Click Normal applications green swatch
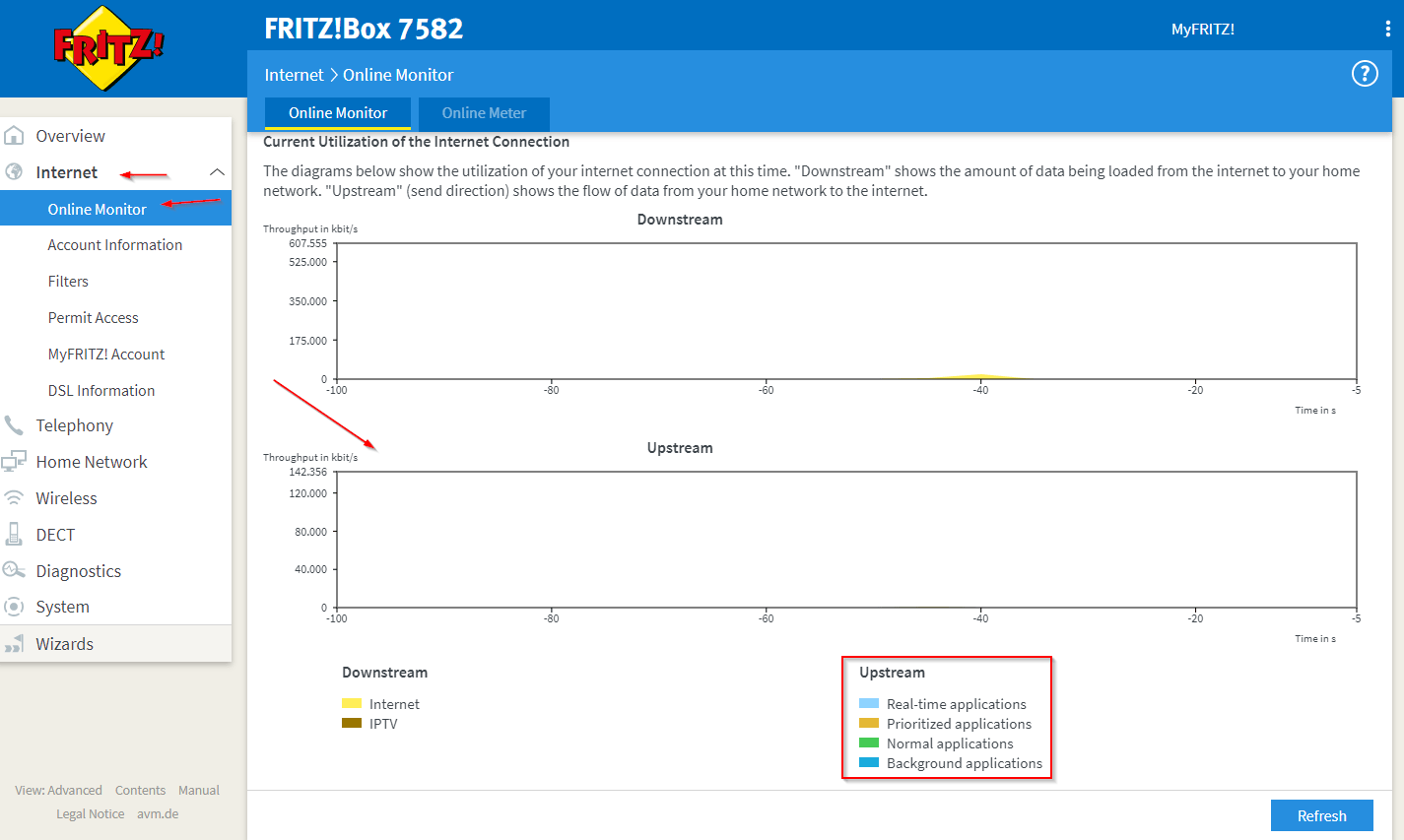 pos(869,743)
